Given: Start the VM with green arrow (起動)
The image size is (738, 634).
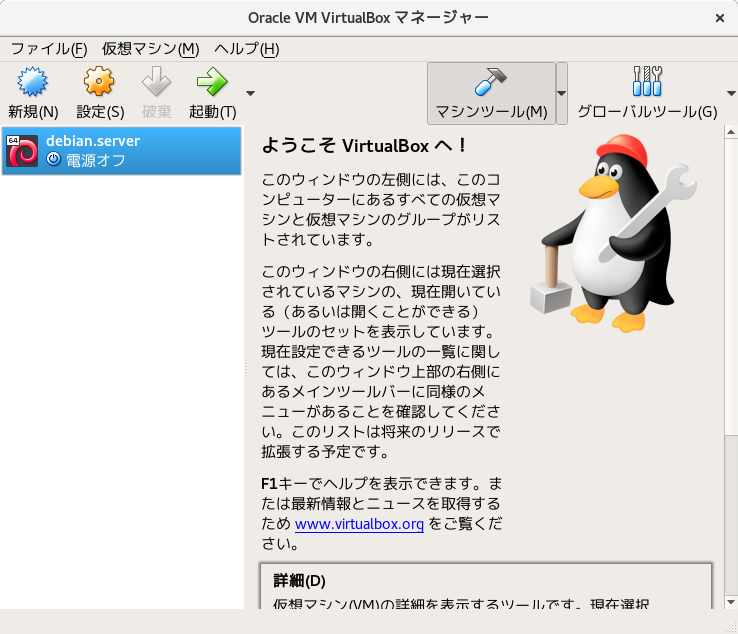Looking at the screenshot, I should (x=212, y=81).
